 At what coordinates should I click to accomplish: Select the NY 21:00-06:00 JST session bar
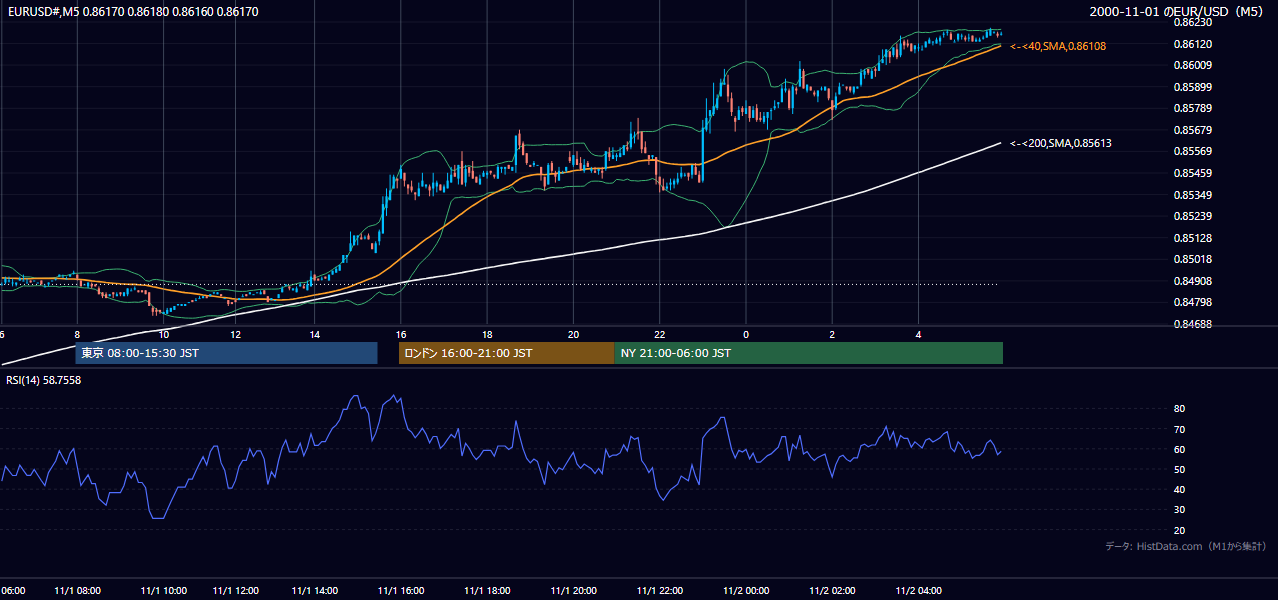(x=808, y=353)
